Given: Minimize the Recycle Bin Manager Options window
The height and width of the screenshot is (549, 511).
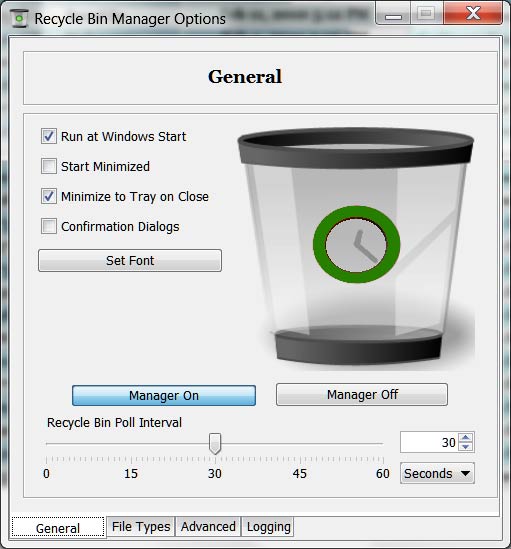Looking at the screenshot, I should [x=393, y=14].
